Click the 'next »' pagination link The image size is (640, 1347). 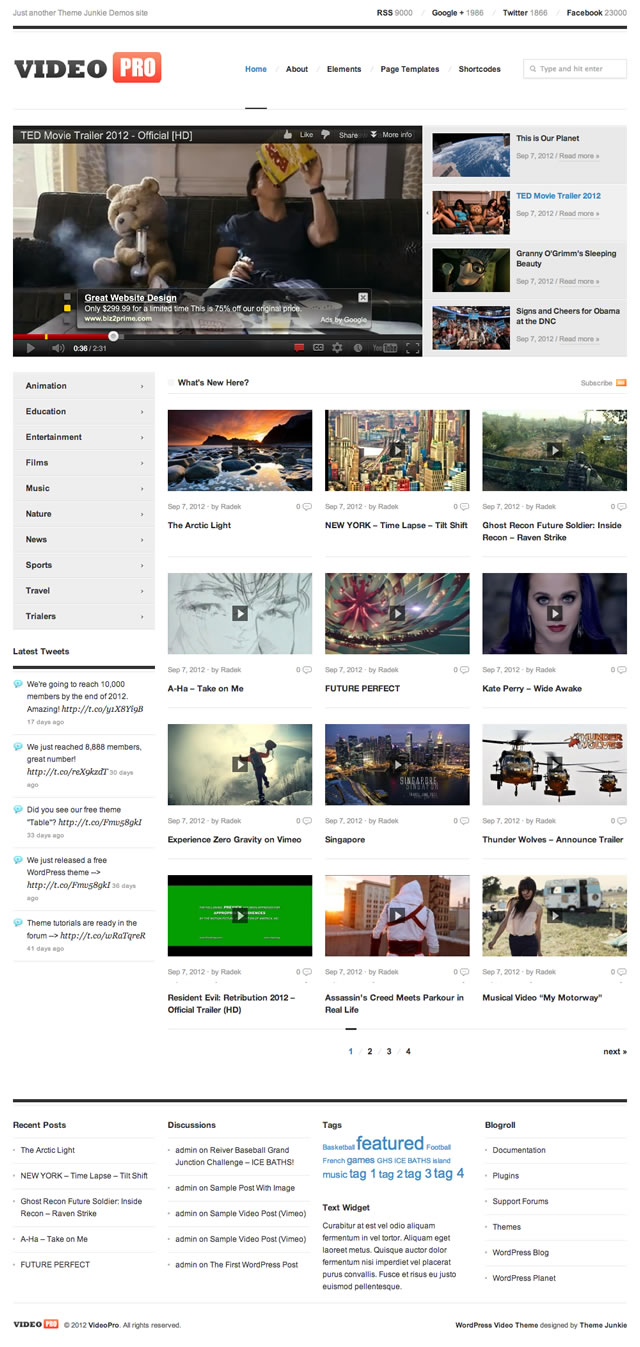[x=615, y=1051]
